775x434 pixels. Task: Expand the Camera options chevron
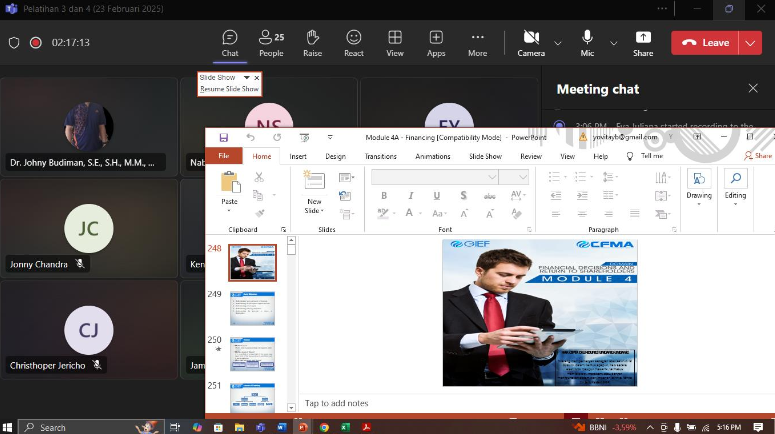[x=558, y=43]
